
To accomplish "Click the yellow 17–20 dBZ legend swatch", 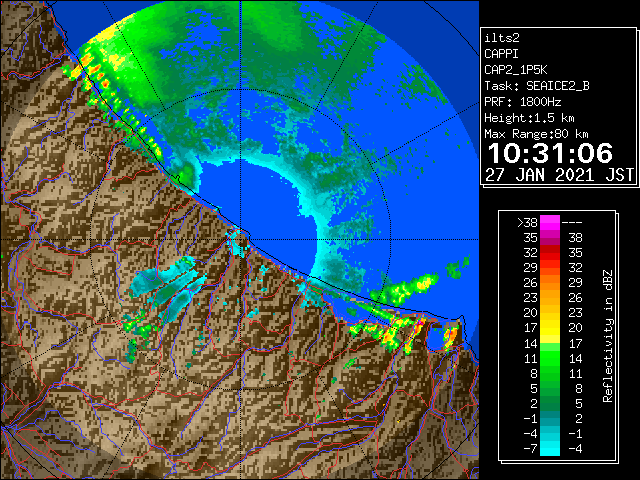I will tap(550, 328).
